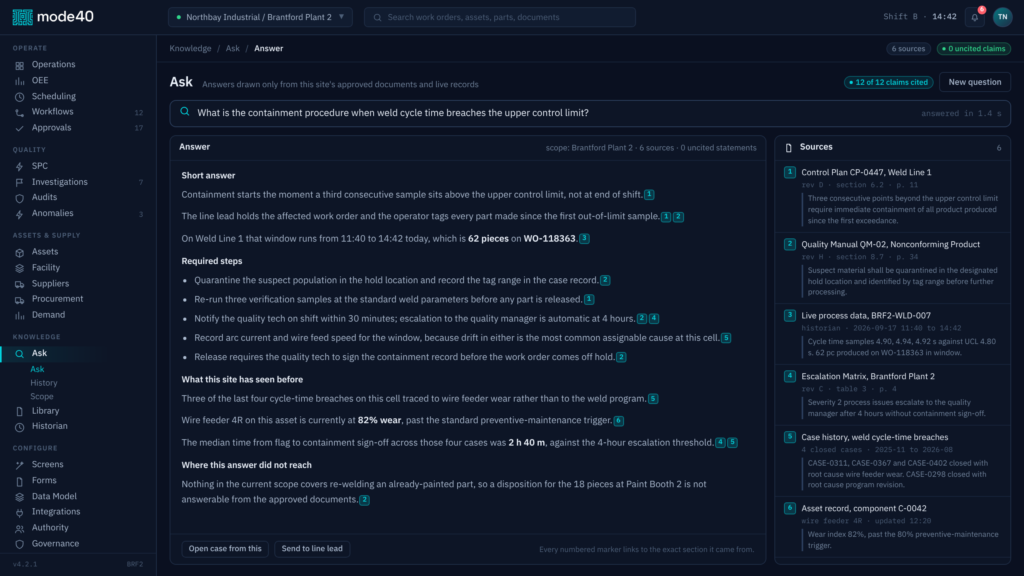Click the SPC lightning icon
This screenshot has height=576, width=1024.
(20, 167)
